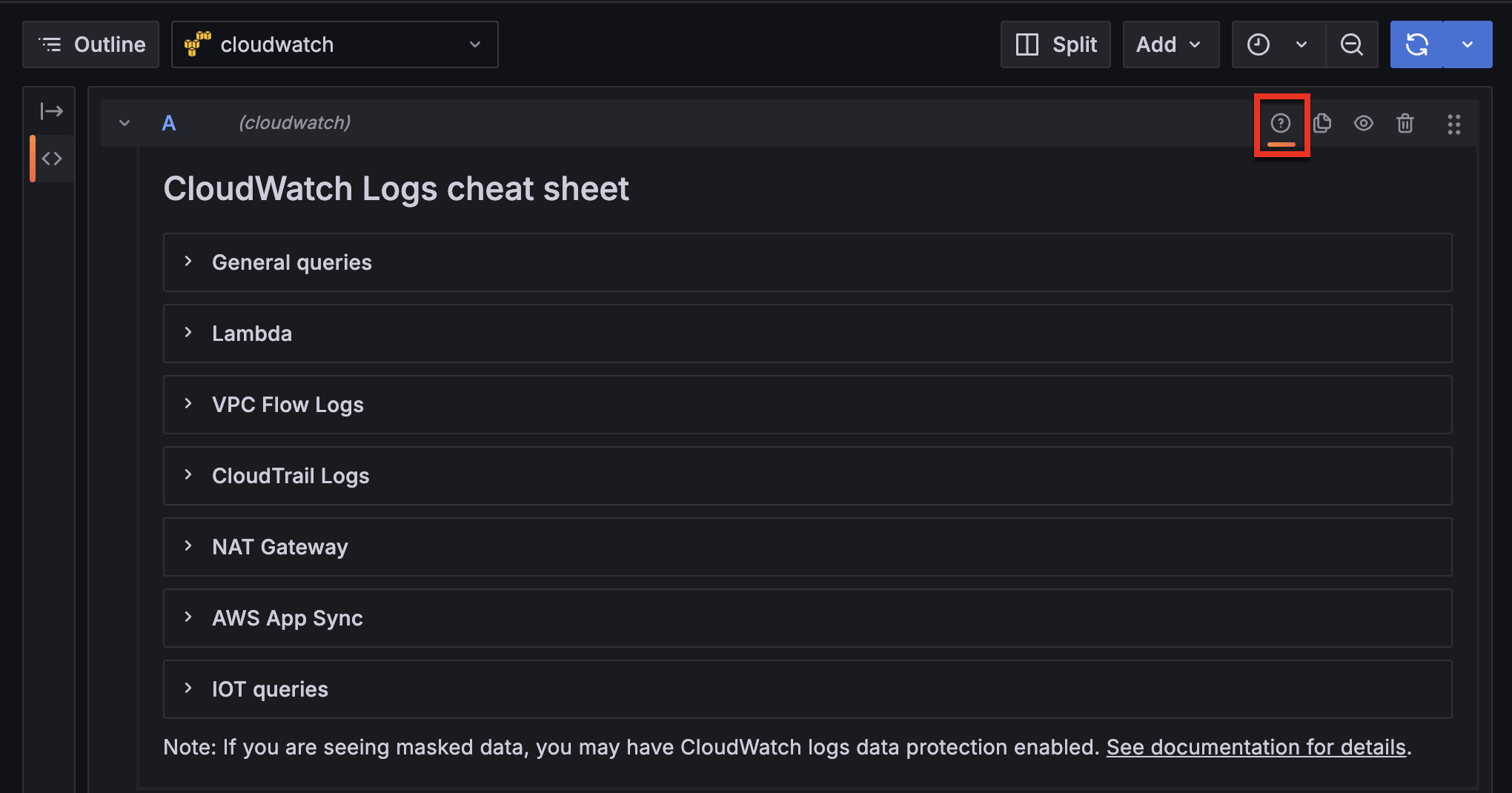Expand the VPC Flow Logs section
Image resolution: width=1512 pixels, height=793 pixels.
point(288,405)
